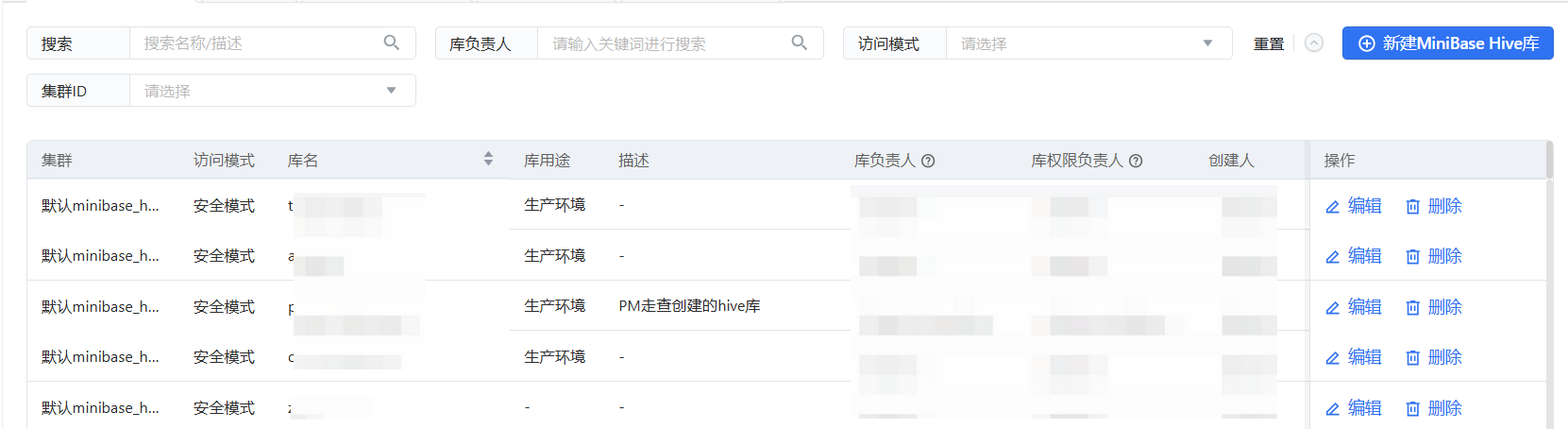Click 删除 link in the fifth row
The height and width of the screenshot is (429, 1568).
point(1444,408)
